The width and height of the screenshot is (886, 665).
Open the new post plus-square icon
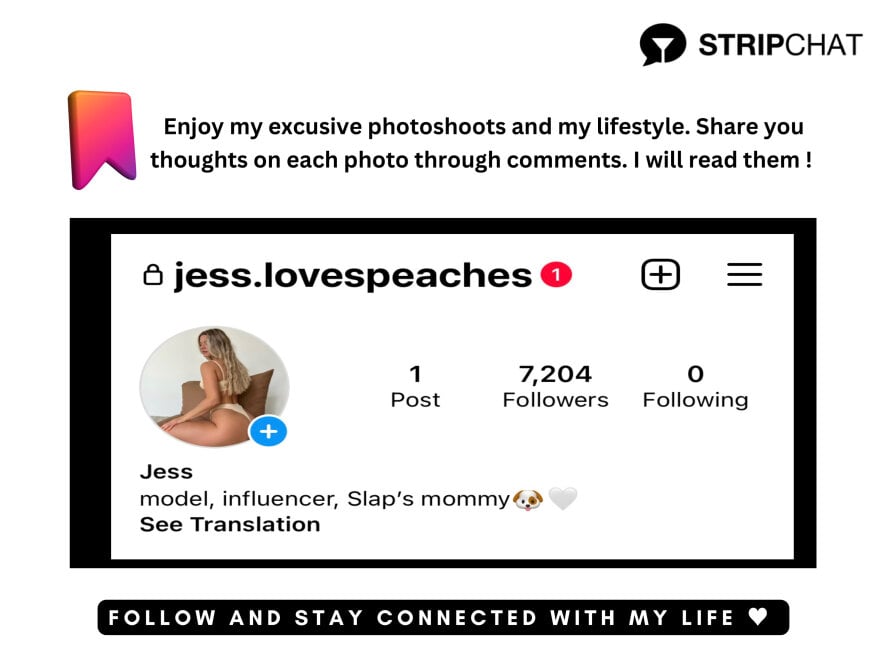[661, 275]
